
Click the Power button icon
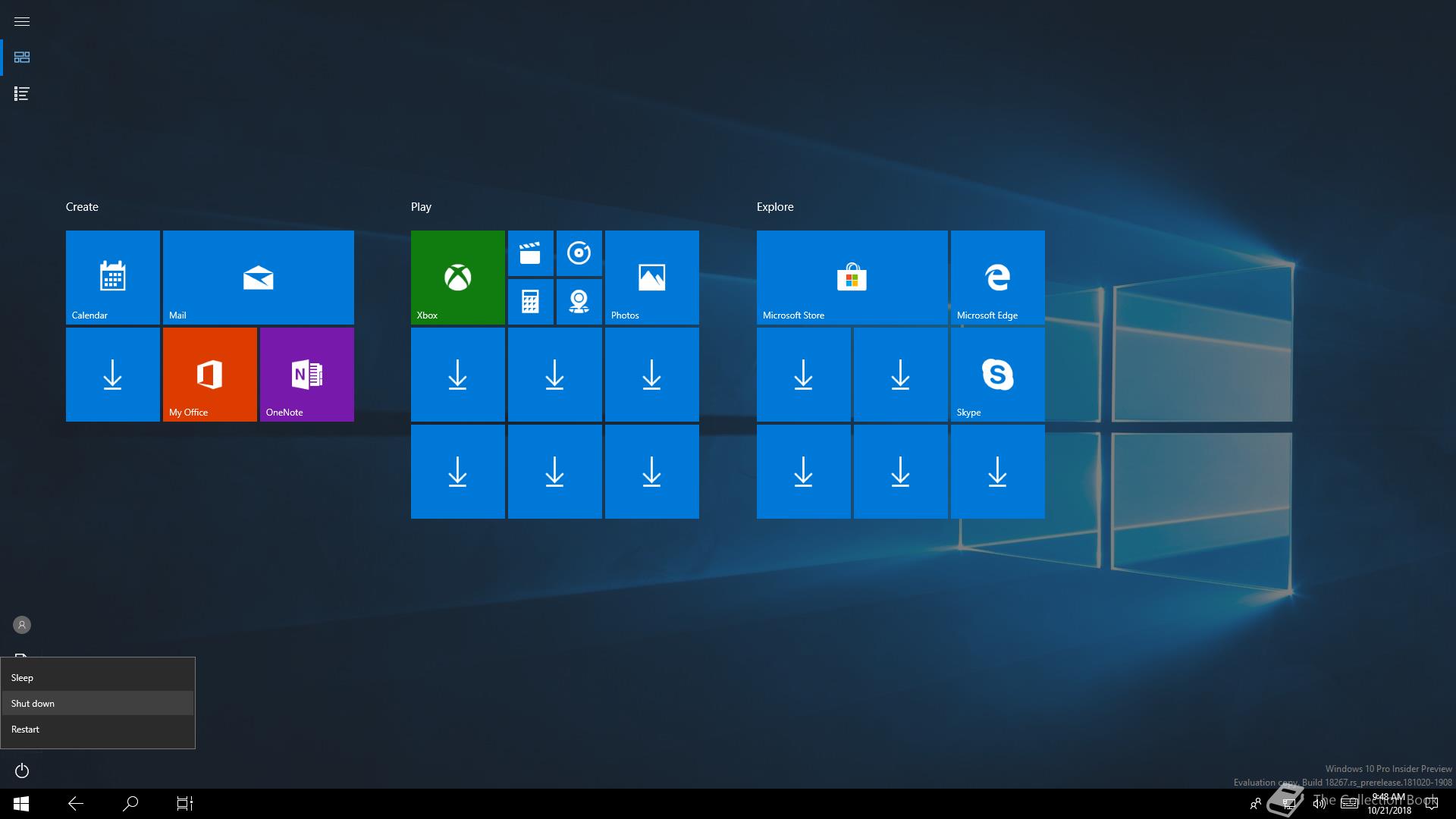22,770
